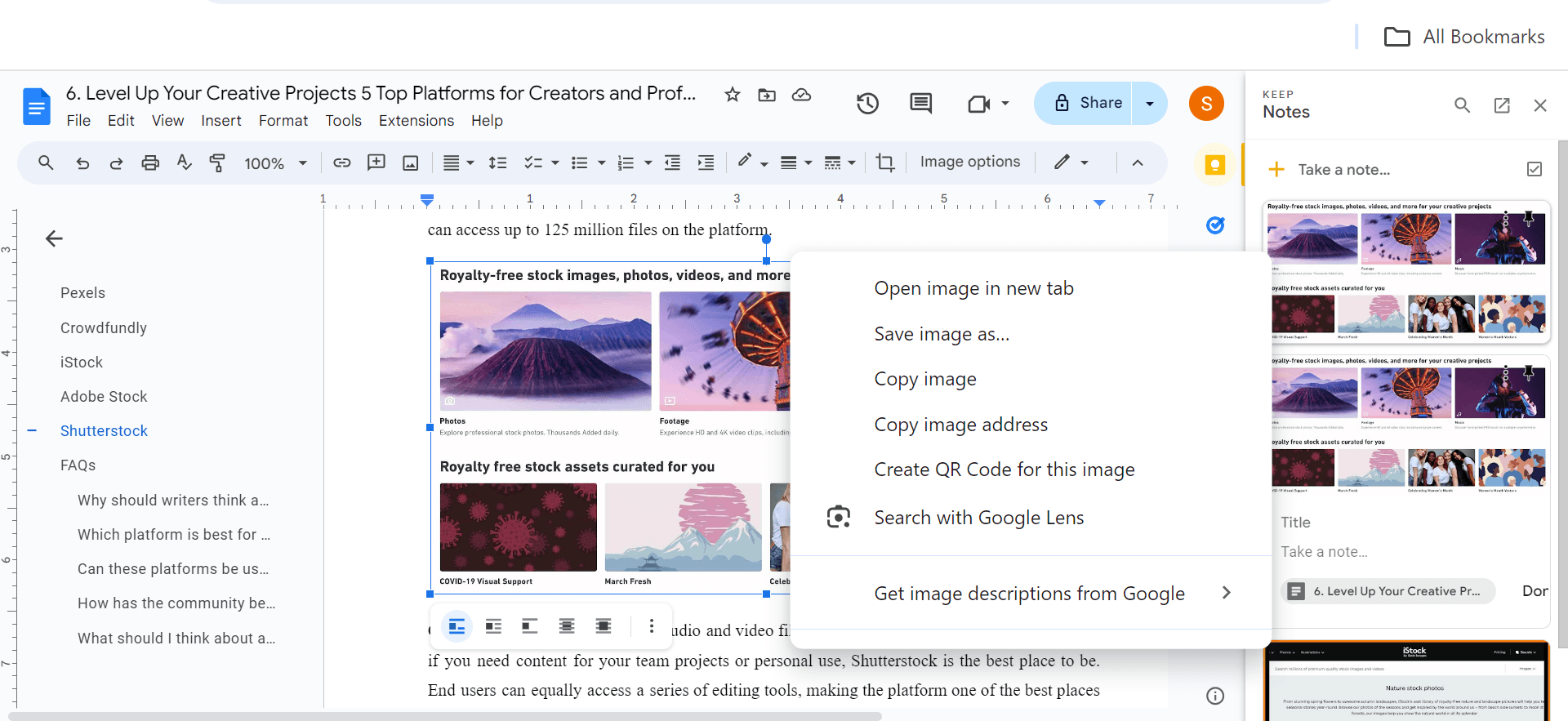The image size is (1568, 721).
Task: Create new list checkbox in Keep
Action: tap(1535, 169)
